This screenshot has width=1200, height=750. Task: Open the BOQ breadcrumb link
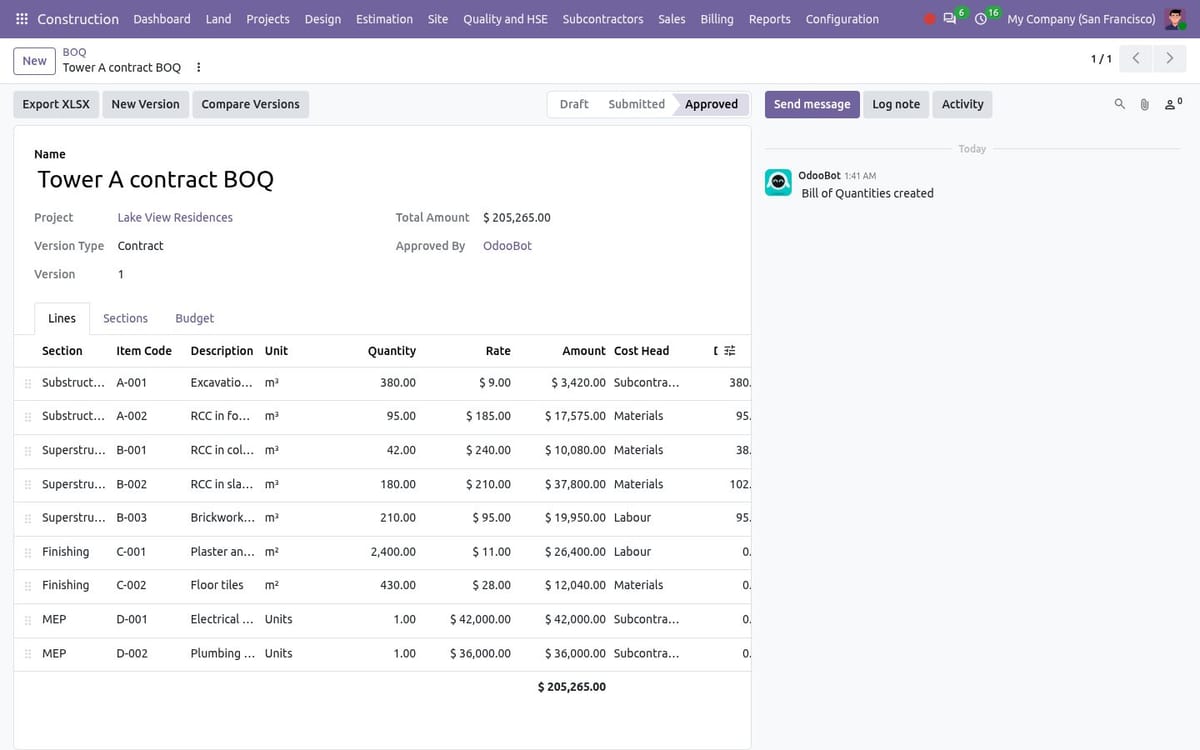pos(74,52)
